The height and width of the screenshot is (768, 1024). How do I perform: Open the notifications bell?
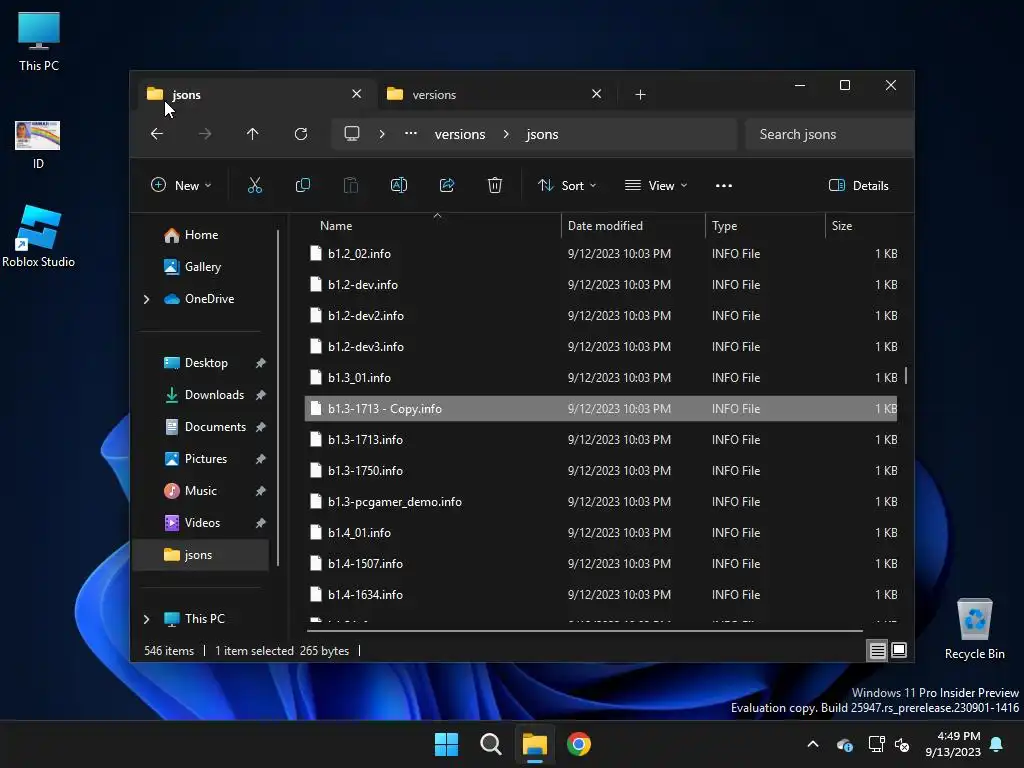[997, 744]
